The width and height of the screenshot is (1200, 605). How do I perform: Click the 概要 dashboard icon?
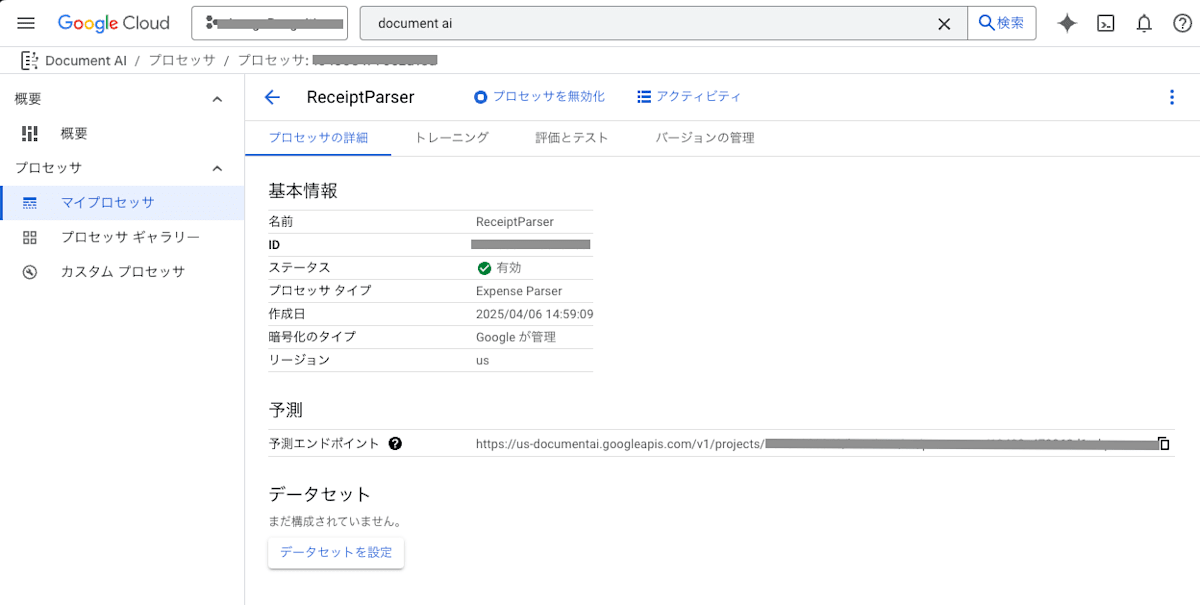point(30,133)
